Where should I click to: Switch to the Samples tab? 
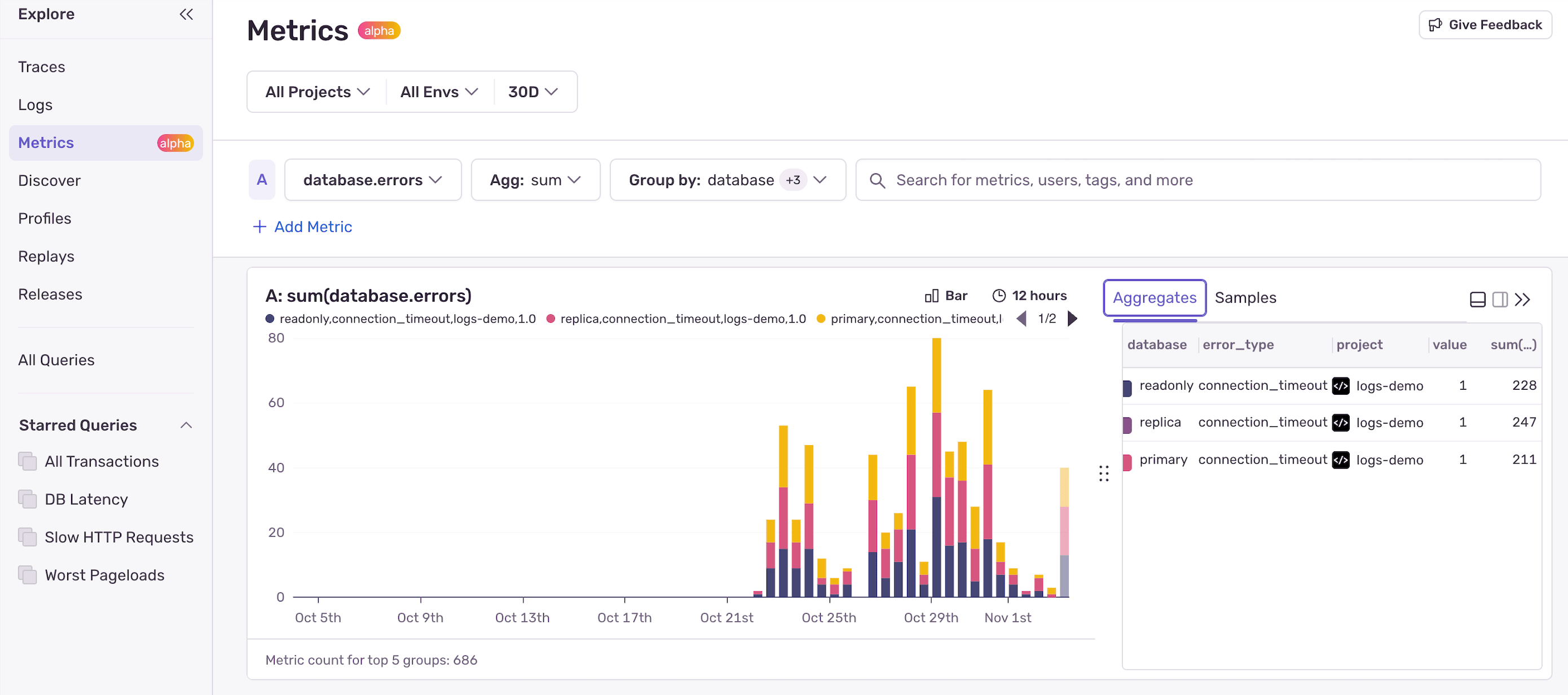coord(1245,298)
